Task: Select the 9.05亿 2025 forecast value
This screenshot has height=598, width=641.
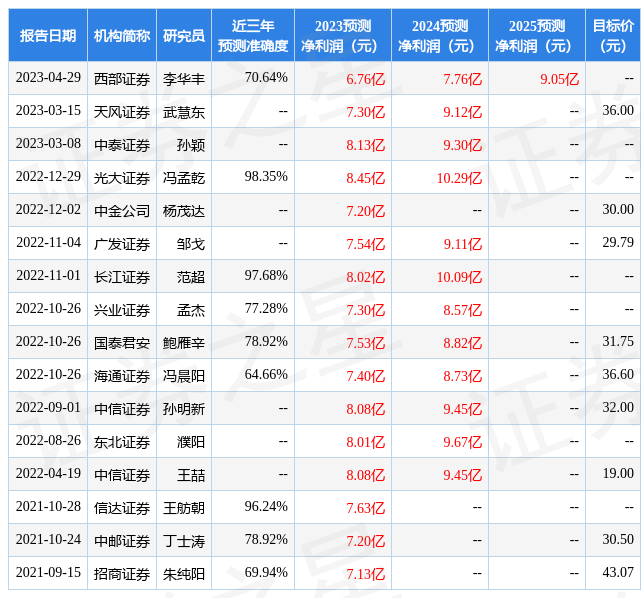Action: [559, 79]
